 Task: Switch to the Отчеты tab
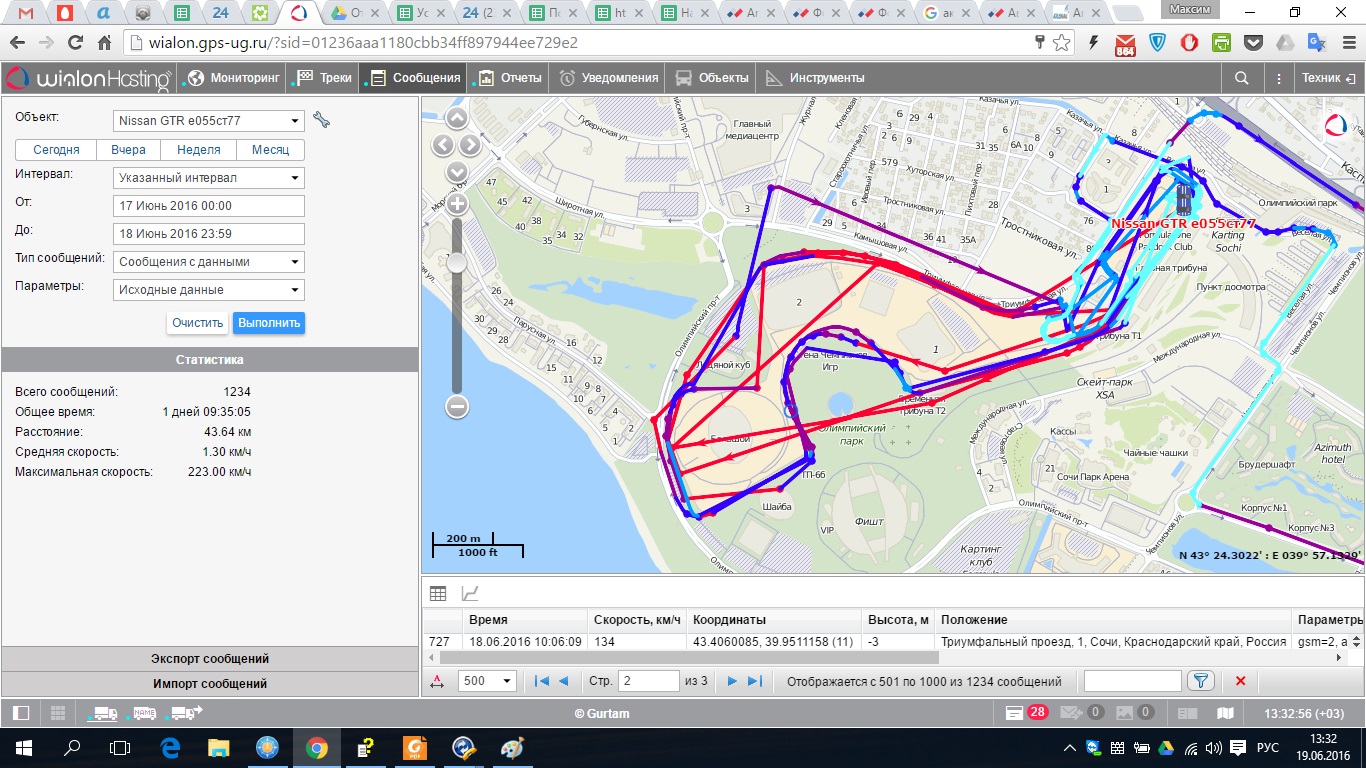pyautogui.click(x=510, y=78)
